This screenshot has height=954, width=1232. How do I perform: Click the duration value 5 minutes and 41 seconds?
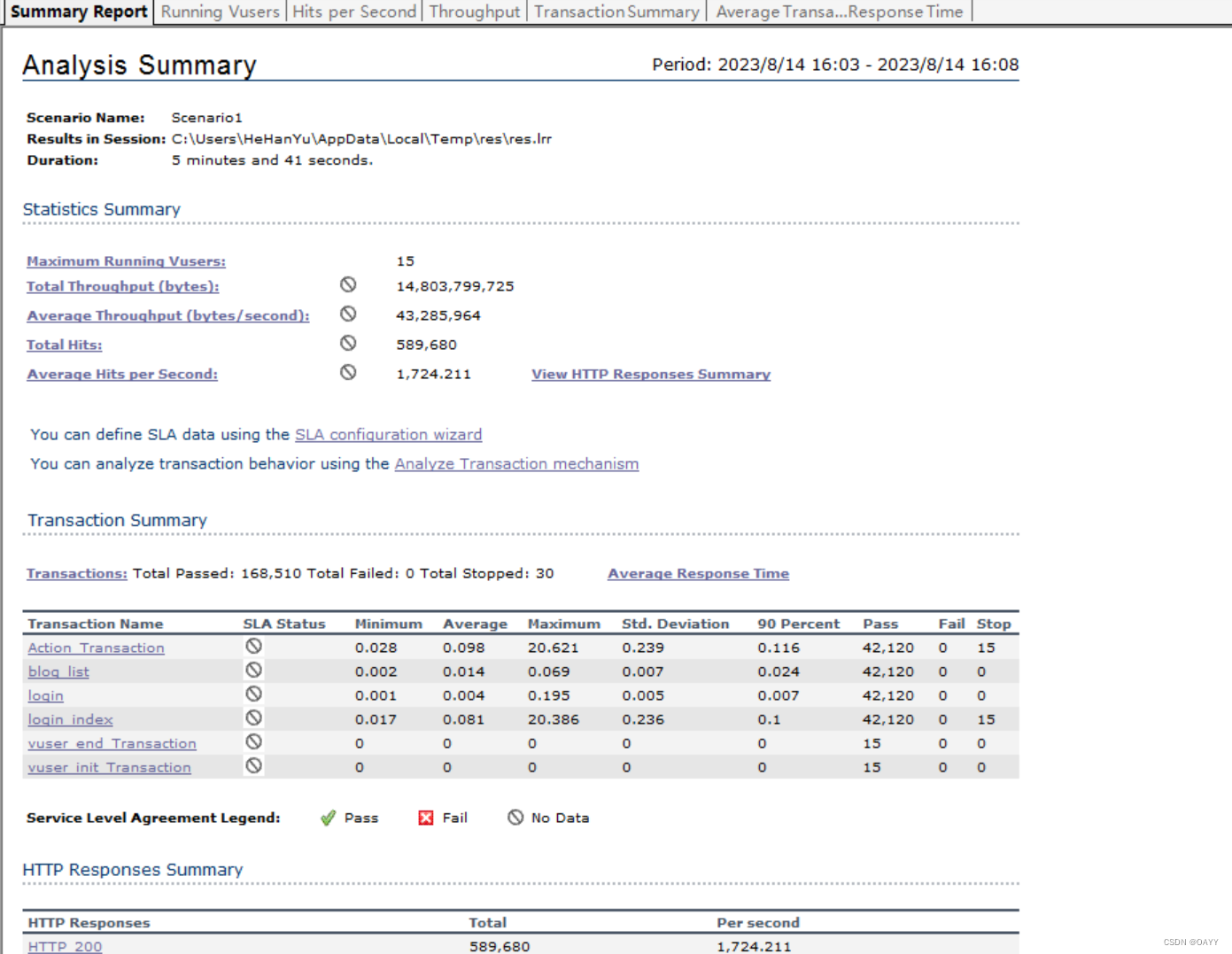[x=272, y=159]
